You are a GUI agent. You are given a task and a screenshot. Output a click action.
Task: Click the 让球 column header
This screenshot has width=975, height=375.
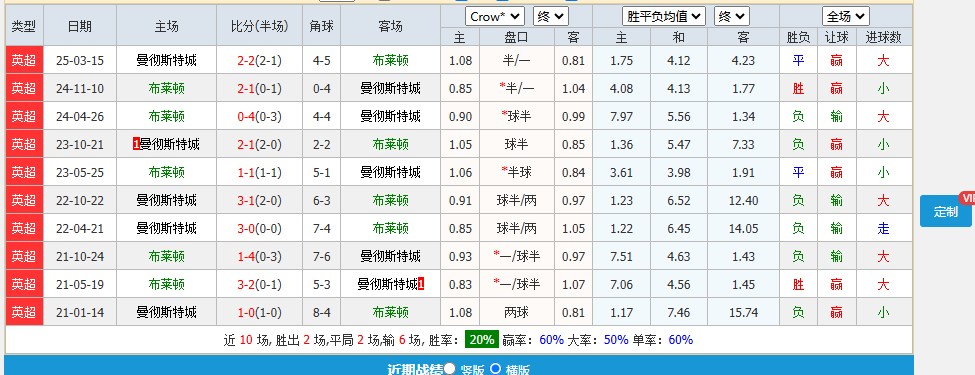[x=836, y=37]
